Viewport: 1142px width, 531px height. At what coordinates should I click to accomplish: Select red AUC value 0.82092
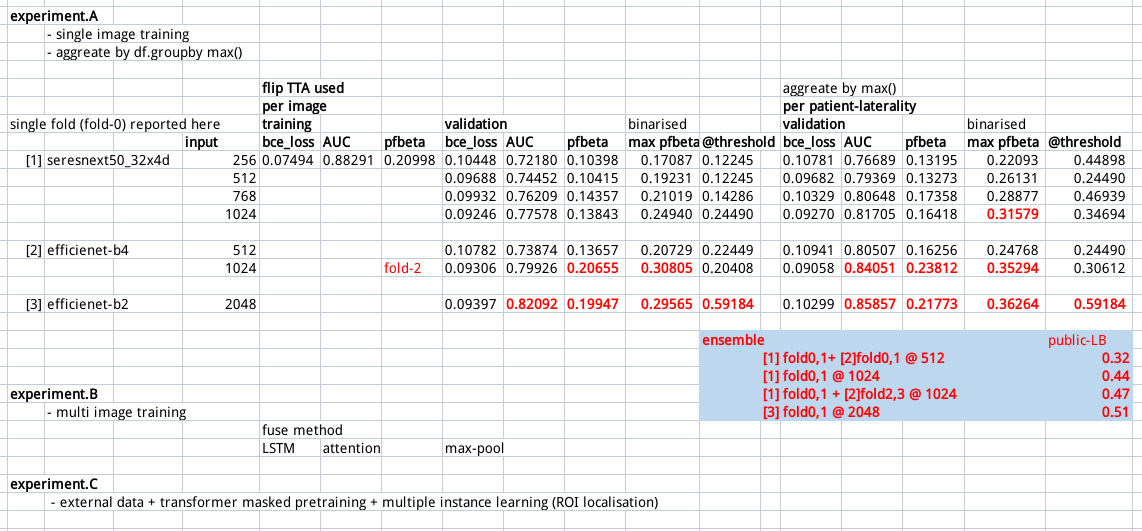pyautogui.click(x=531, y=304)
